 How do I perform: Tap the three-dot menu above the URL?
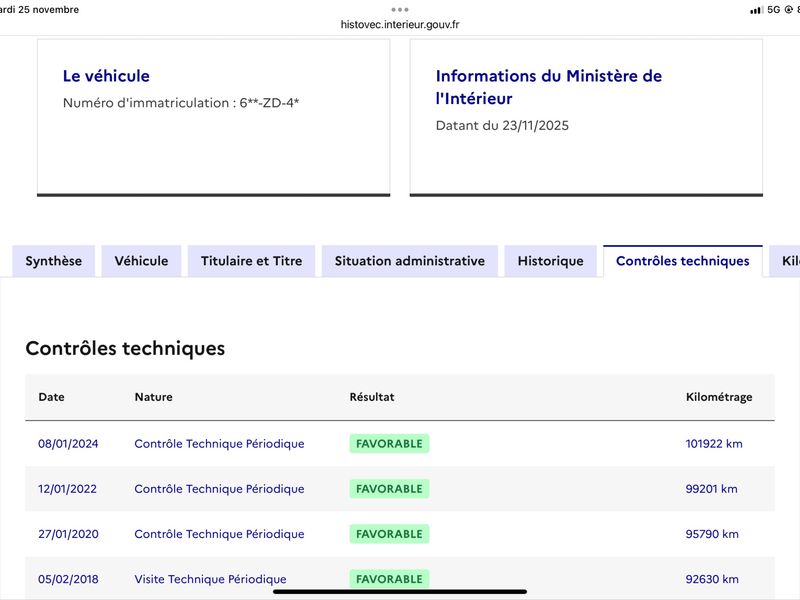pos(400,10)
